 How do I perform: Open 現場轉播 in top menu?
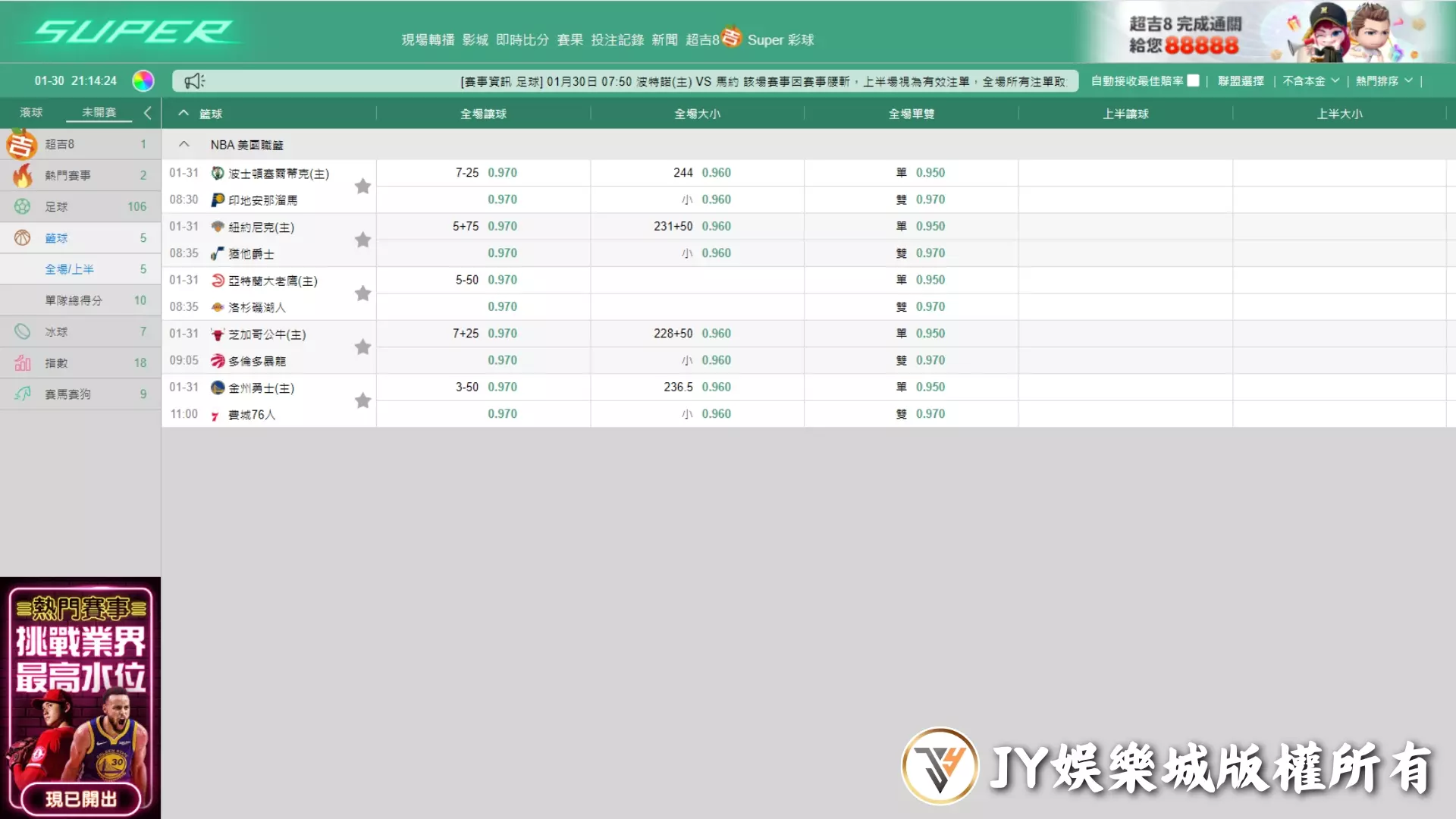(428, 39)
